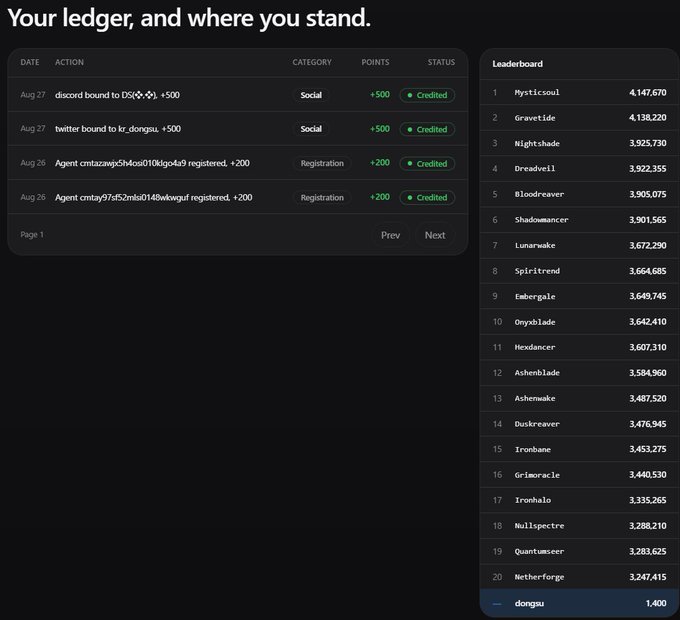Select the POINTS column header

[x=375, y=62]
